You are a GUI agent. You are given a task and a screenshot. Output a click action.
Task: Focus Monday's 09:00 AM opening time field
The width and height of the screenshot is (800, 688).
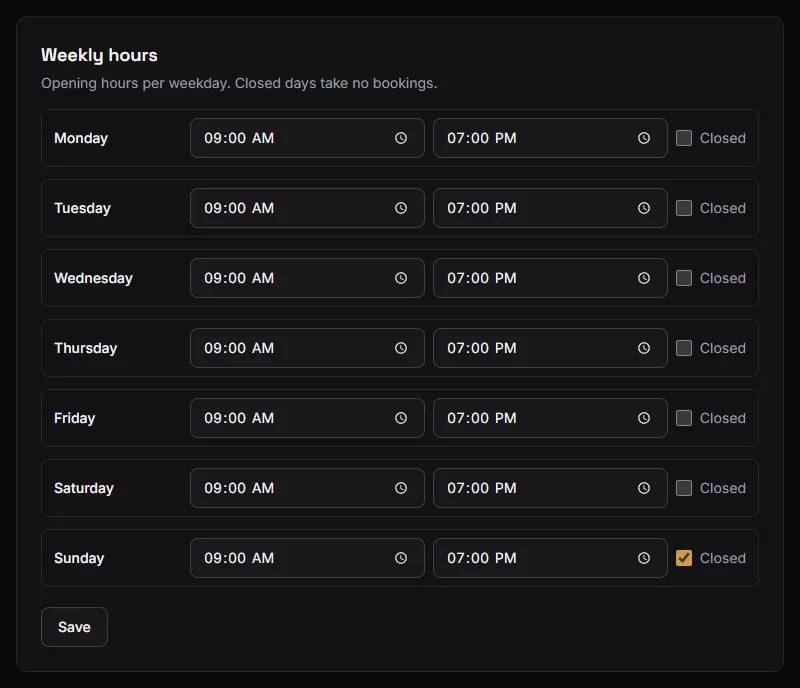pyautogui.click(x=307, y=138)
